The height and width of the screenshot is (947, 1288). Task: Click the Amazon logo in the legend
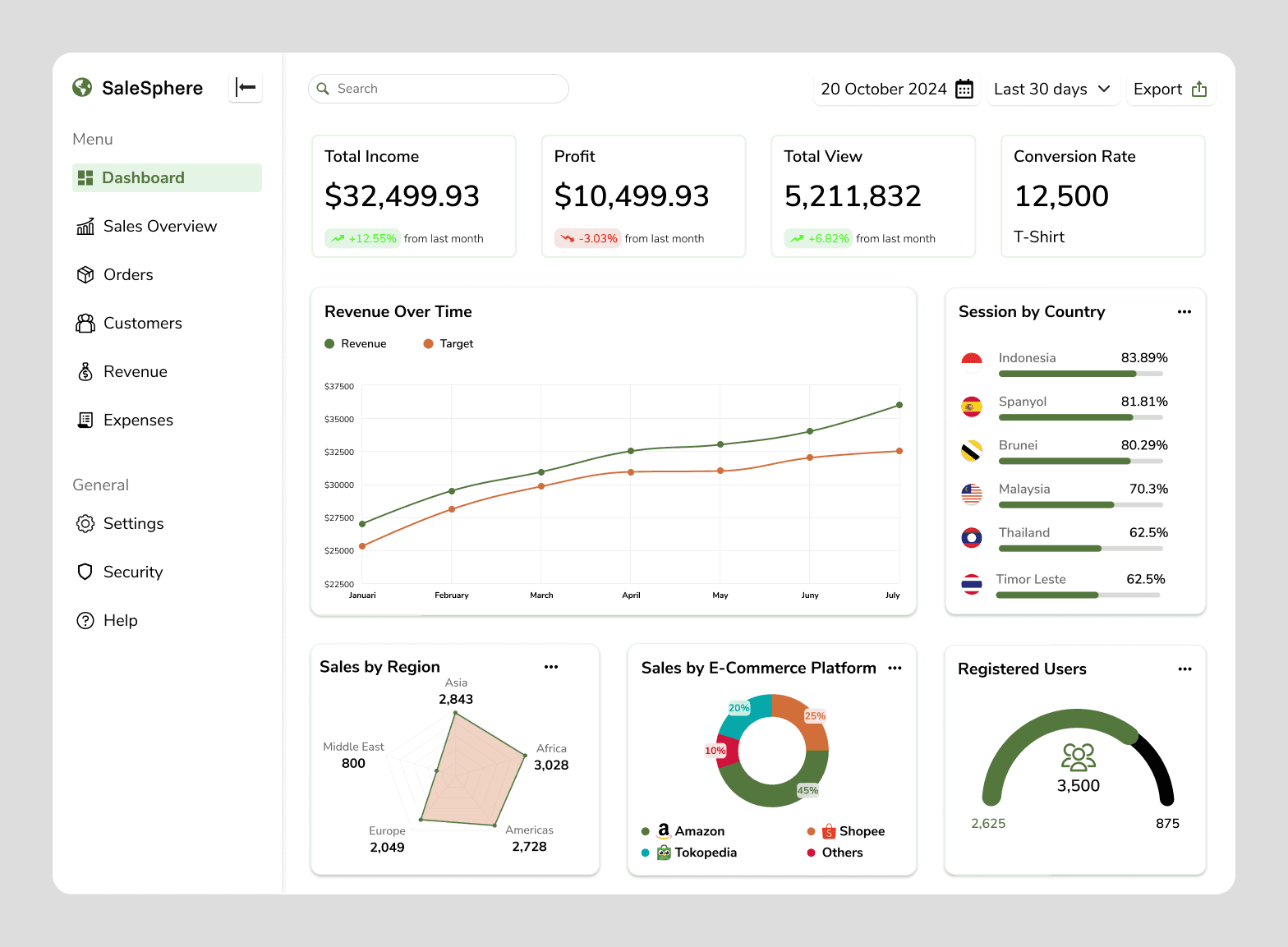[x=664, y=830]
